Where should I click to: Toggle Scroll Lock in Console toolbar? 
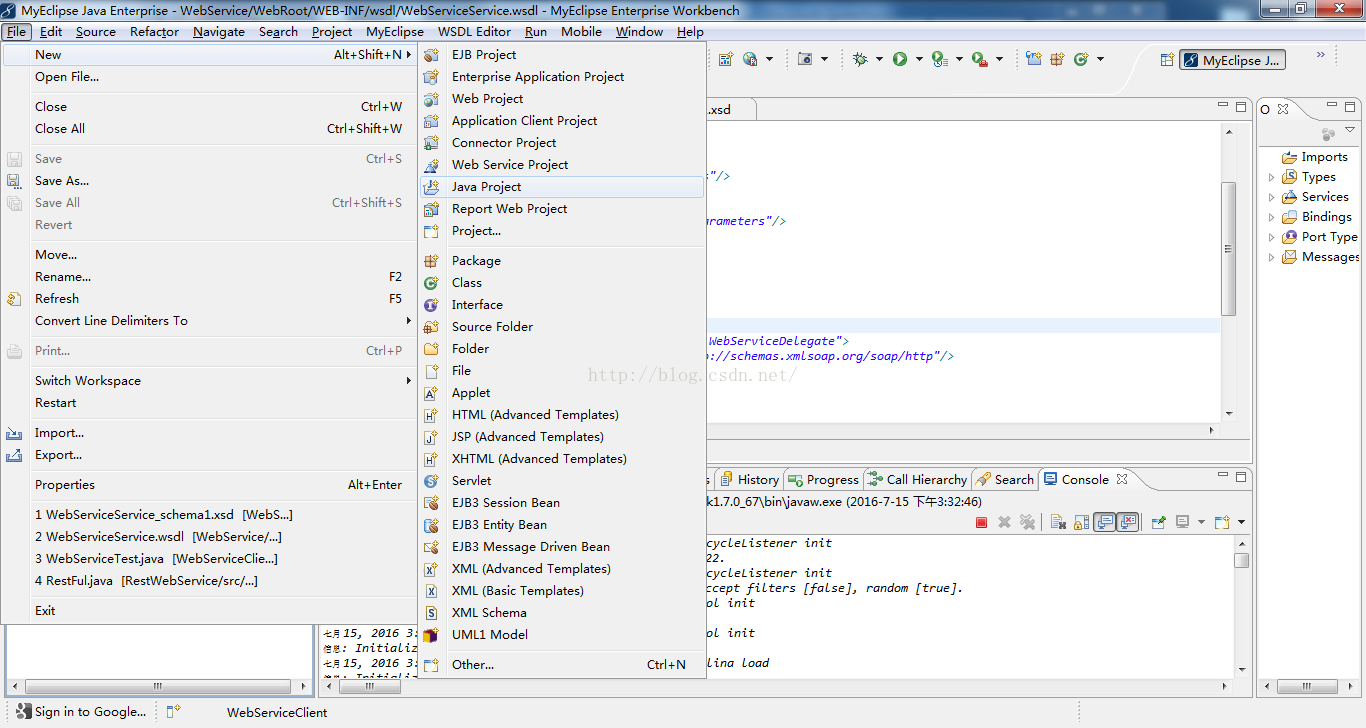coord(1081,522)
